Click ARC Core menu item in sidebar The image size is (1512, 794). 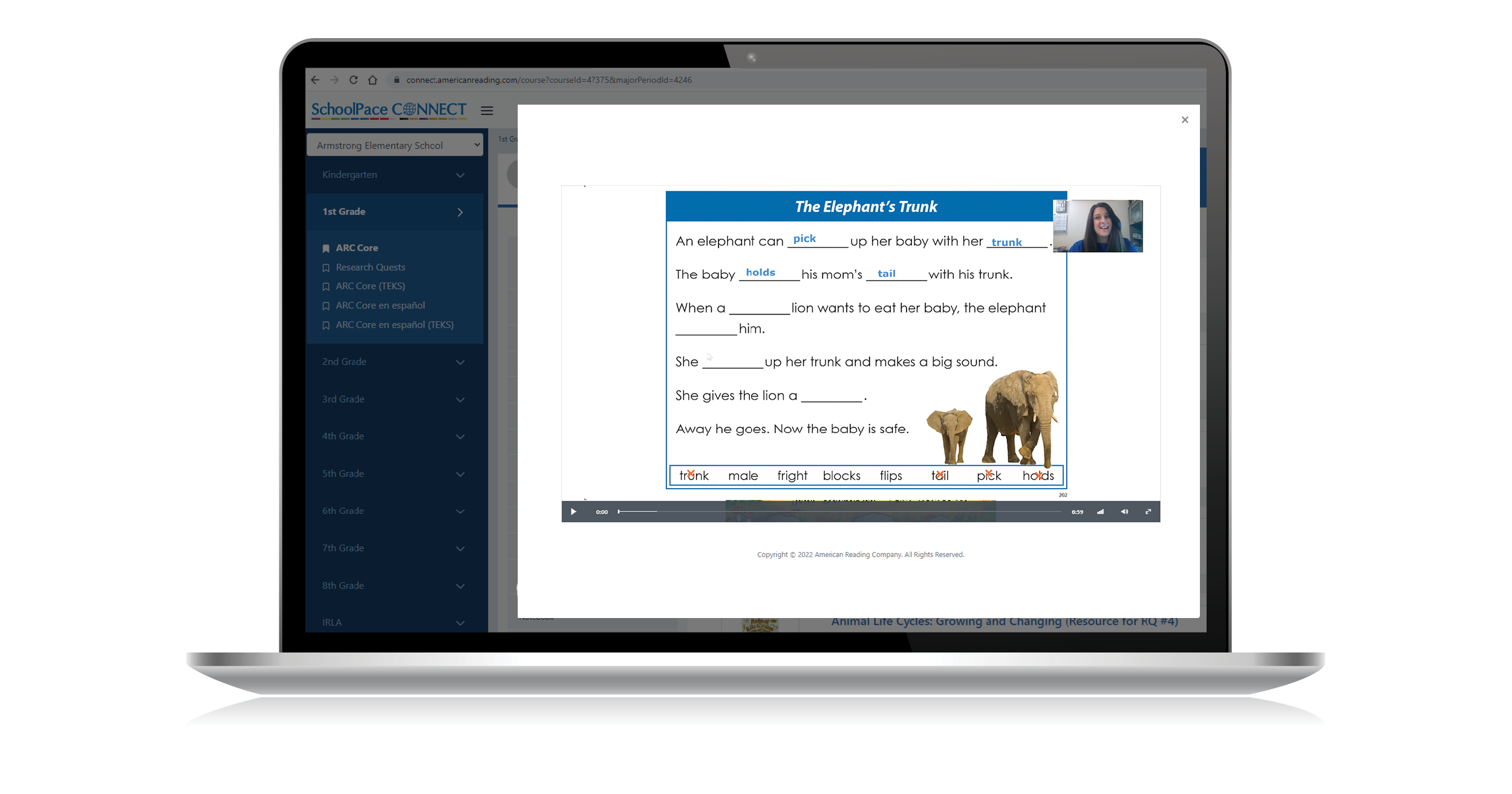[x=358, y=247]
